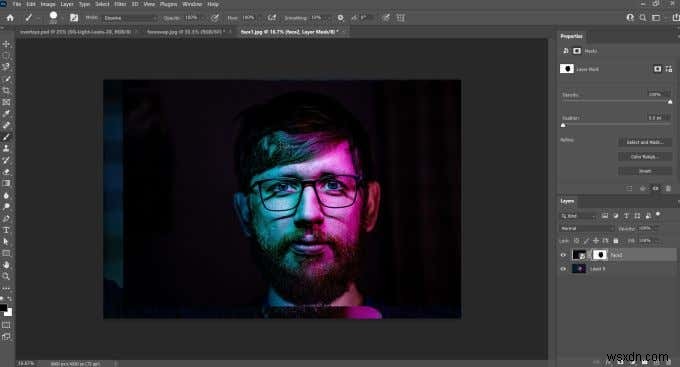Click the Invert button in Properties
Screen dimensions: 680x367
tap(645, 171)
